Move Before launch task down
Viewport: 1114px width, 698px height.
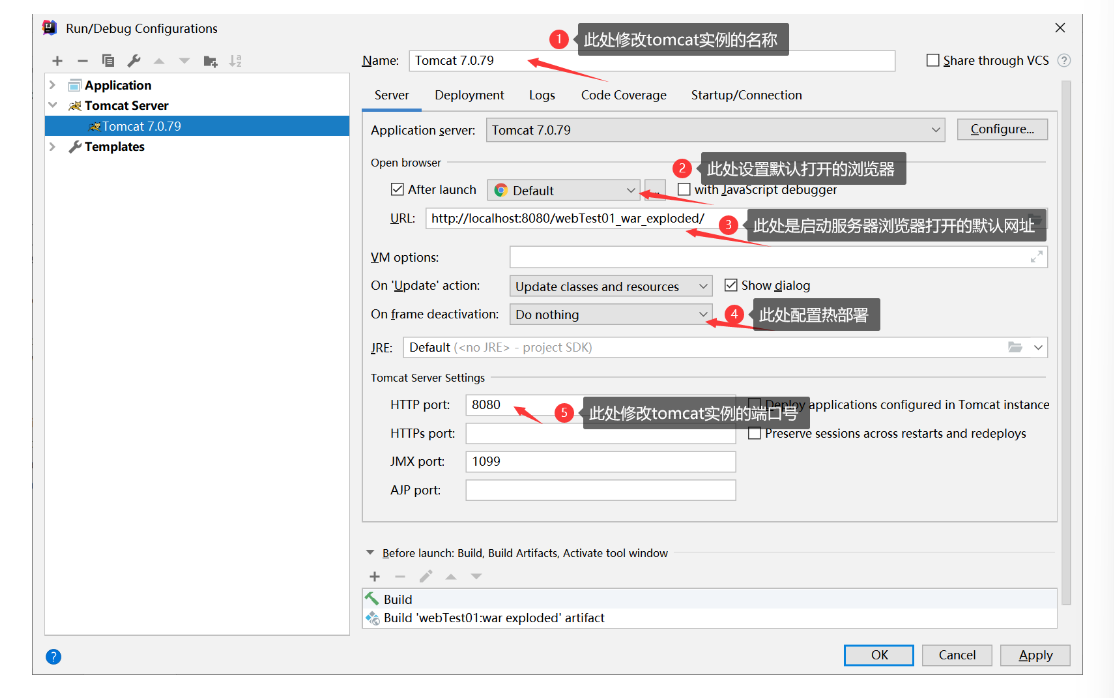(x=476, y=576)
